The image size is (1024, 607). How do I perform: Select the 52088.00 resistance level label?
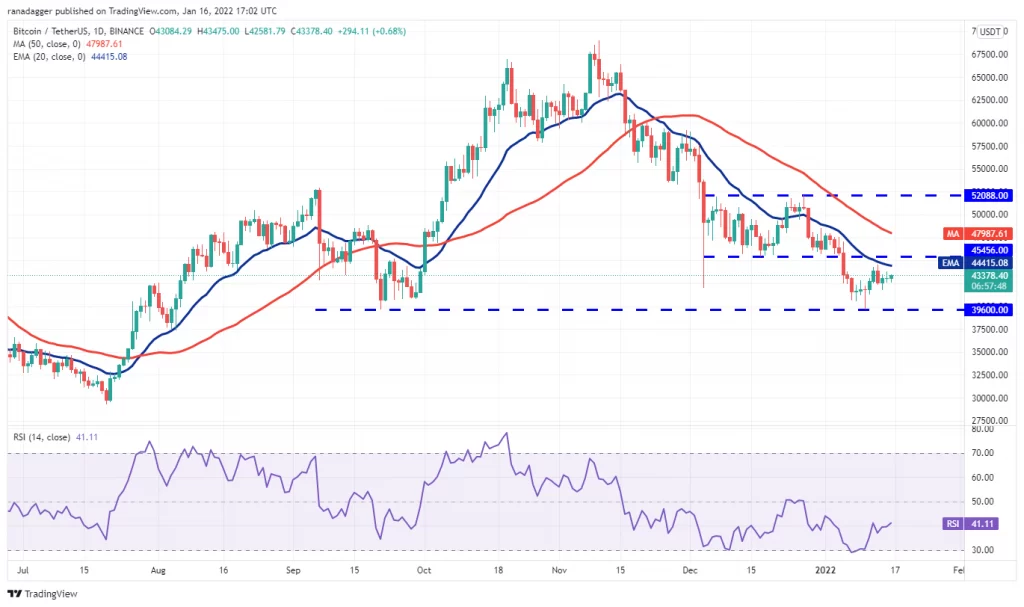pos(989,195)
